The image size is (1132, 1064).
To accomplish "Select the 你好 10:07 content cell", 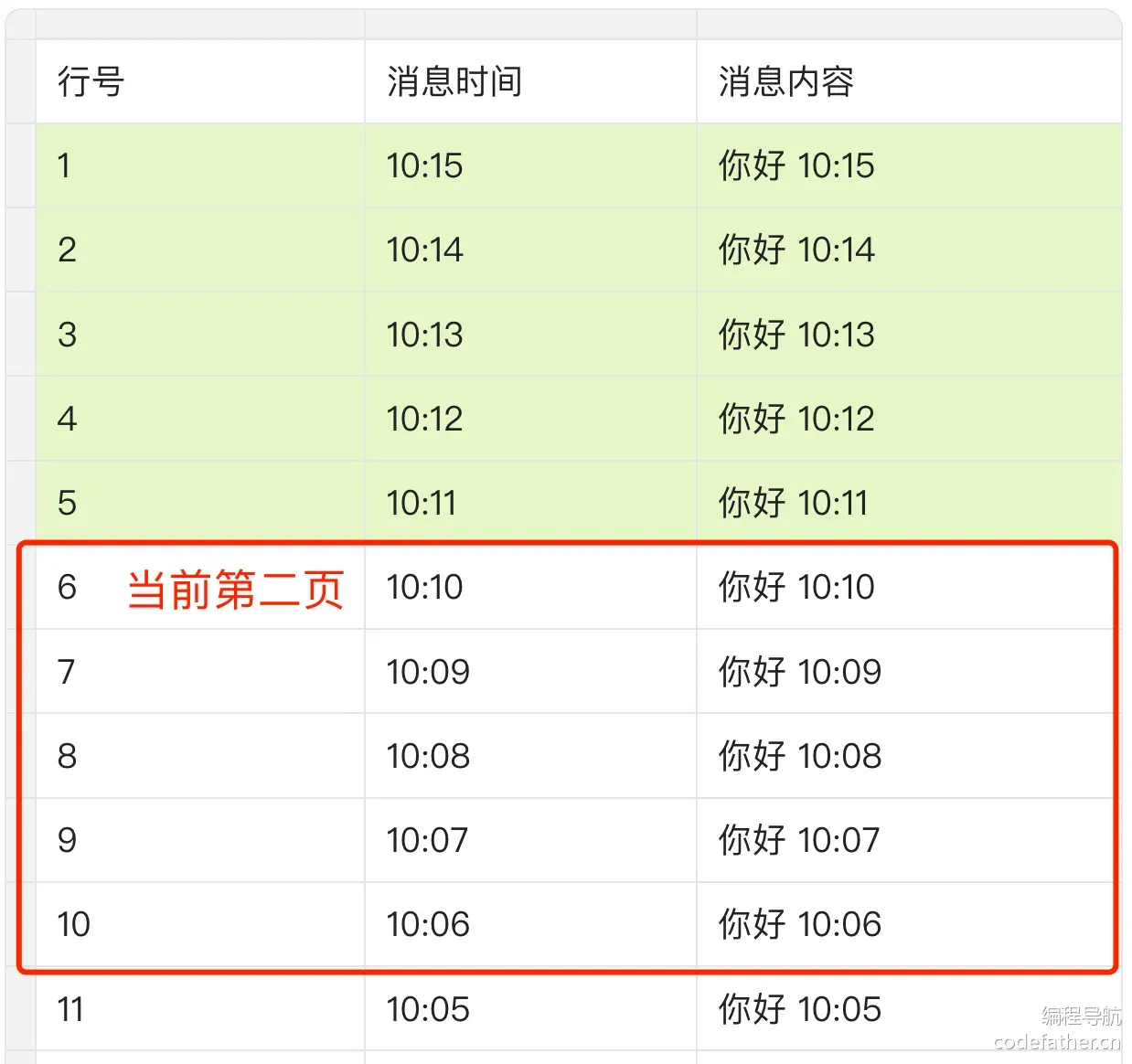I will pyautogui.click(x=909, y=840).
